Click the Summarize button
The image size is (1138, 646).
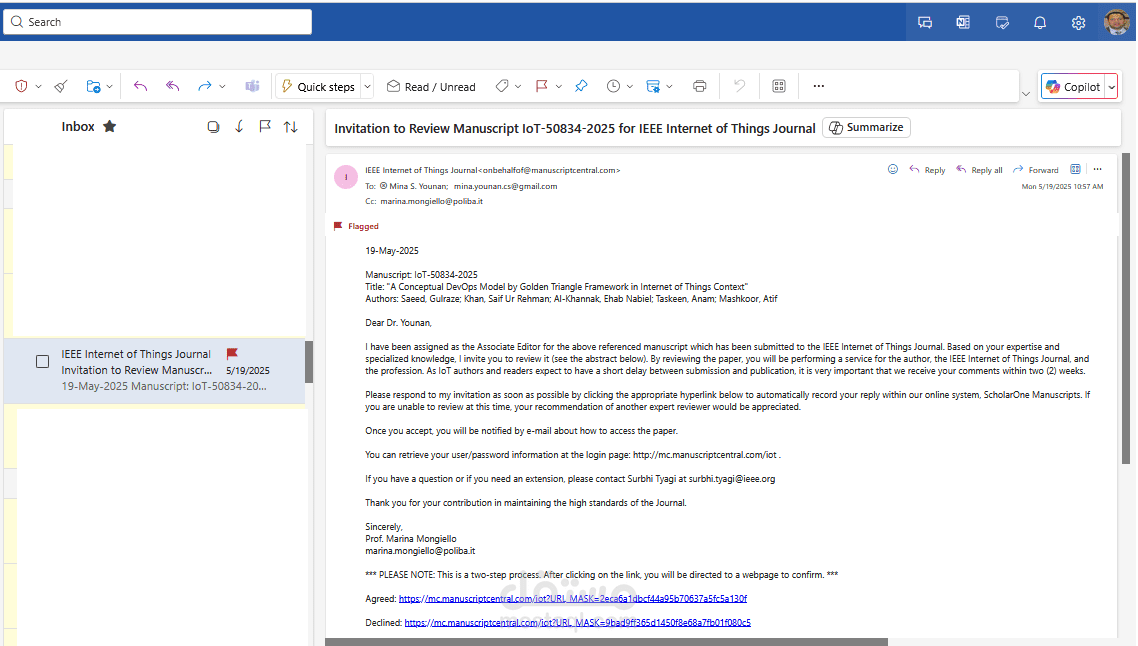point(867,128)
